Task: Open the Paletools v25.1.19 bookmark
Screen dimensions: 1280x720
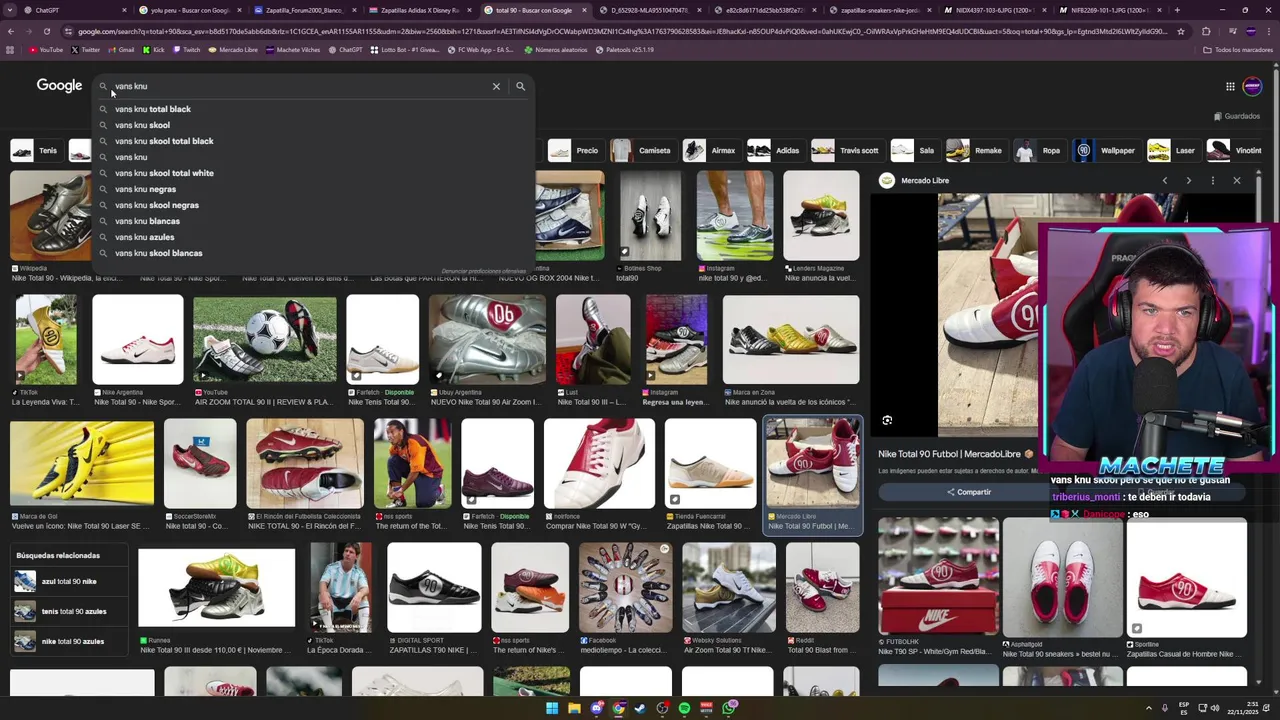Action: click(625, 49)
